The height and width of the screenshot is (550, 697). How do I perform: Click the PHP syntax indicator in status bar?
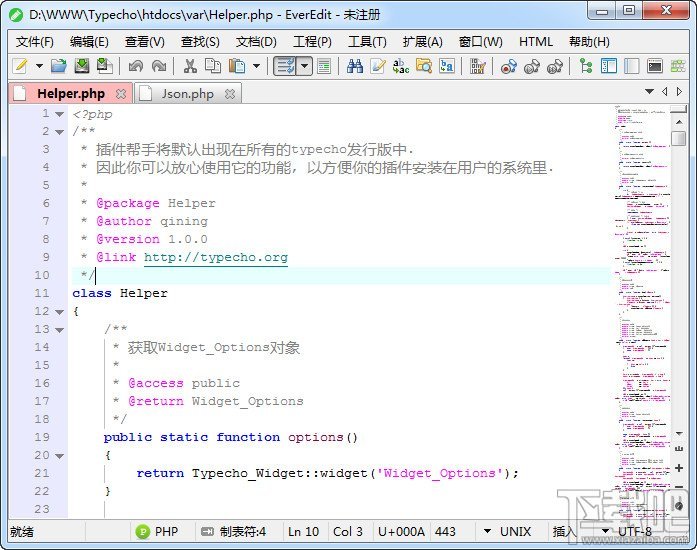(157, 532)
